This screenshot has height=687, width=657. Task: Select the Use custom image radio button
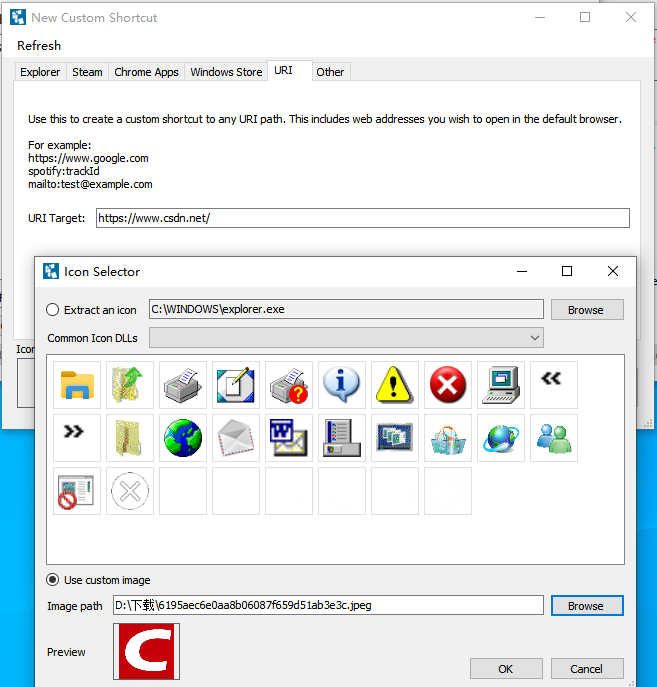(x=53, y=580)
